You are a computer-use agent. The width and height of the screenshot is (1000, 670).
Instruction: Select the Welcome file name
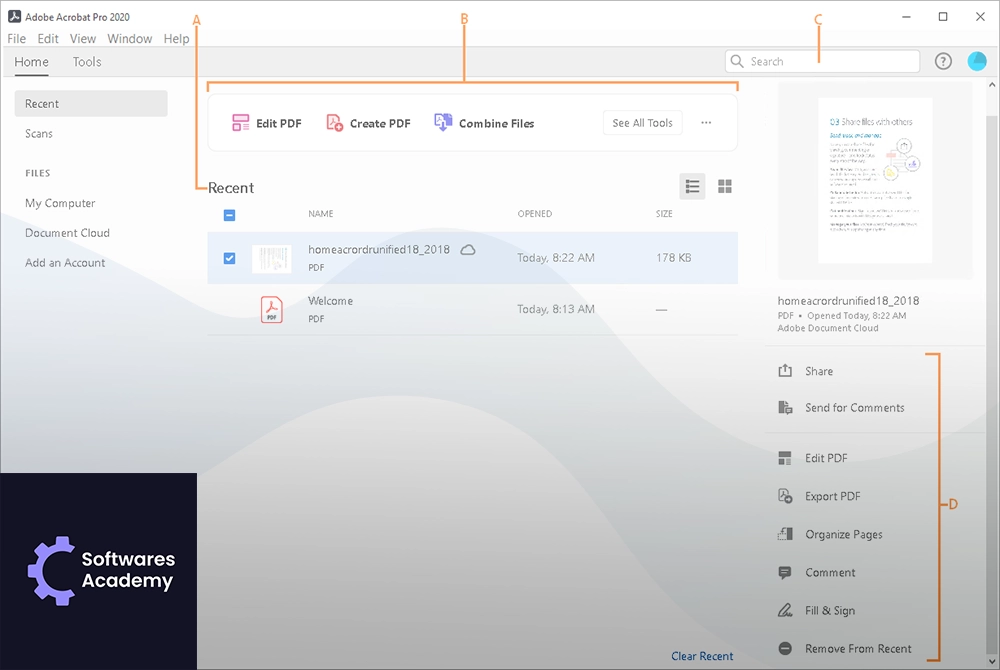[330, 301]
